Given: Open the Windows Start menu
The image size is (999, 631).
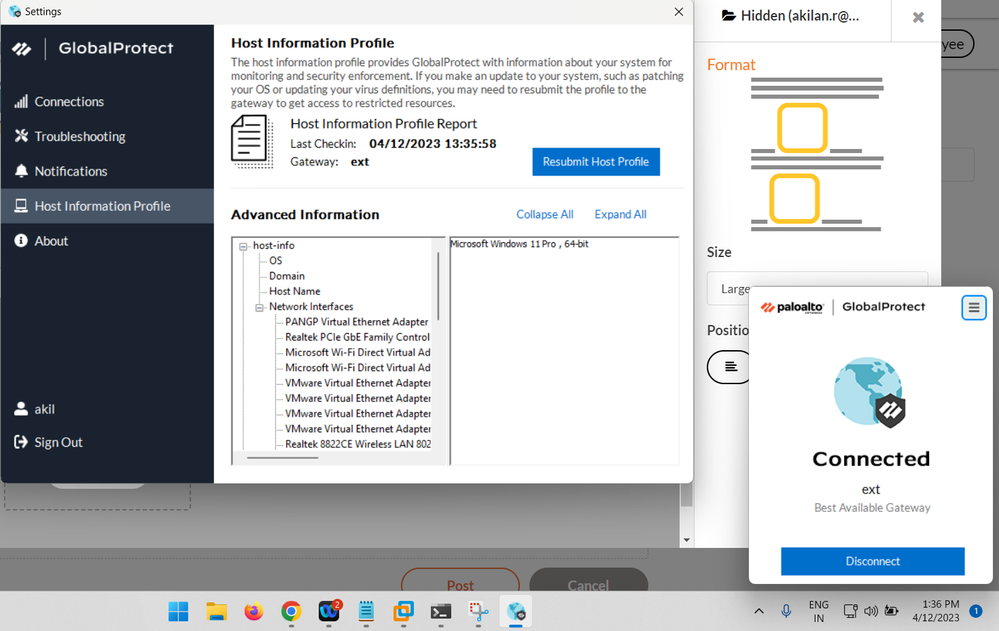Looking at the screenshot, I should [x=178, y=612].
